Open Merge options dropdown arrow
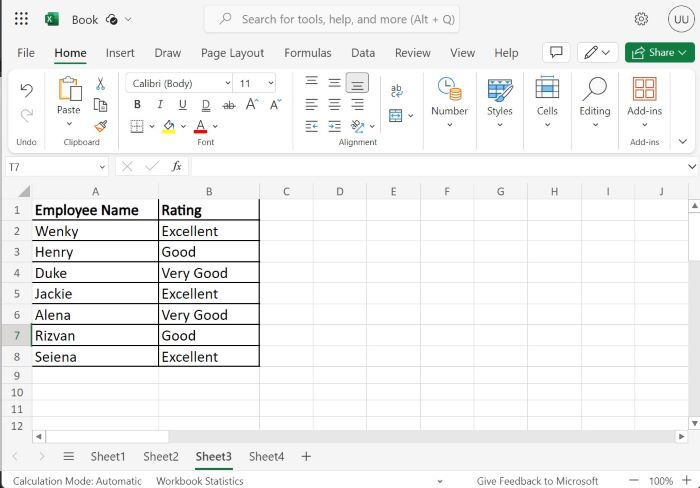 [411, 116]
